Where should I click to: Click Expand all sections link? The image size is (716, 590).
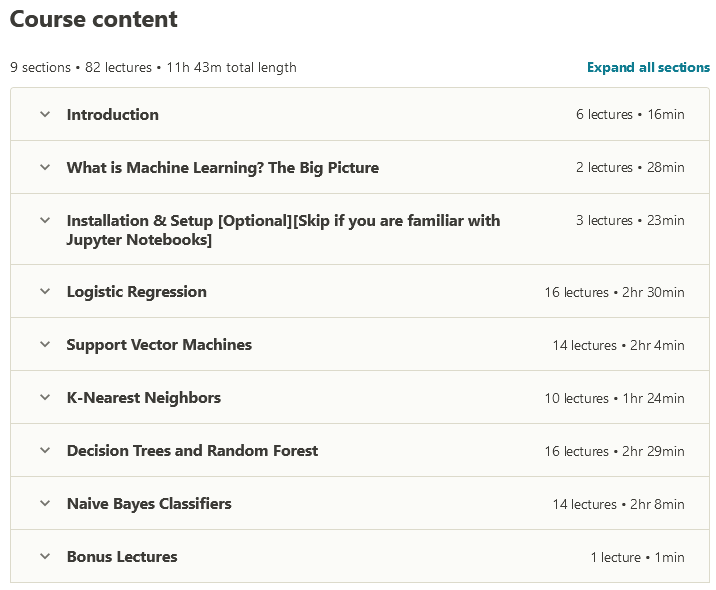click(x=648, y=67)
